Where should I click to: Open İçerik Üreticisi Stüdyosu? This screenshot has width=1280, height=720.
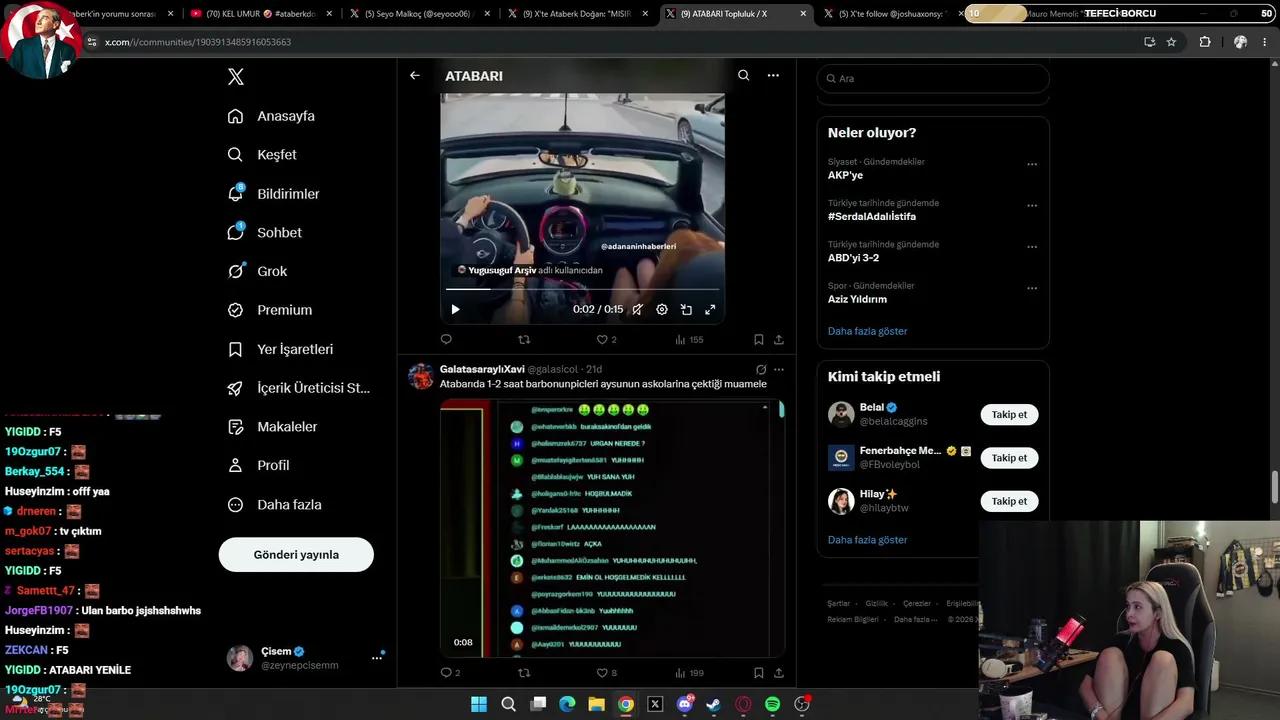(x=298, y=388)
